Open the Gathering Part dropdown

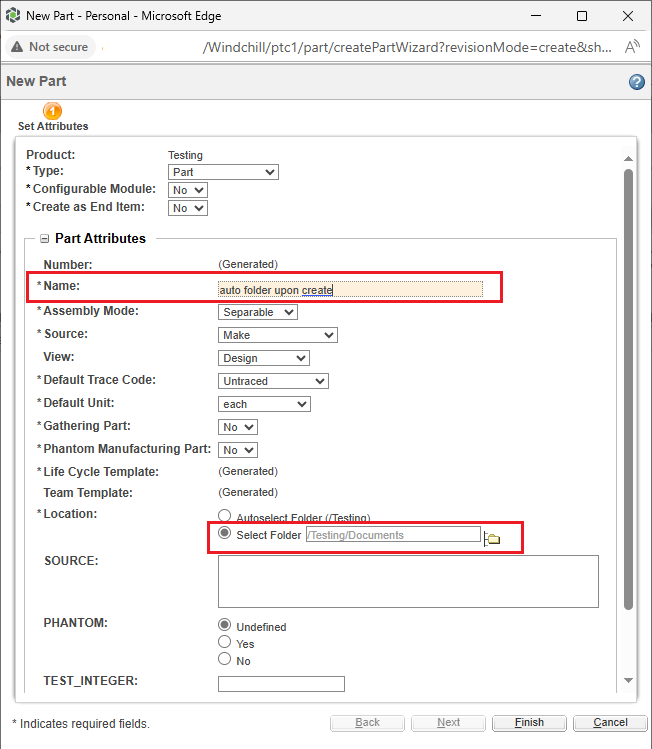click(x=238, y=427)
